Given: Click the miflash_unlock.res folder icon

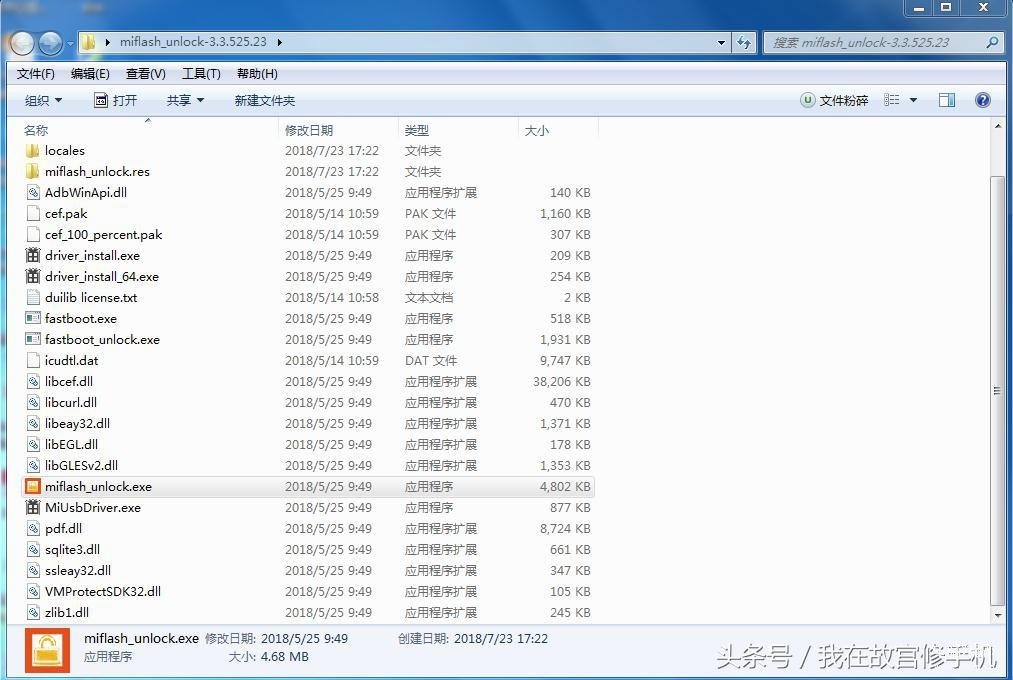Looking at the screenshot, I should (x=33, y=172).
